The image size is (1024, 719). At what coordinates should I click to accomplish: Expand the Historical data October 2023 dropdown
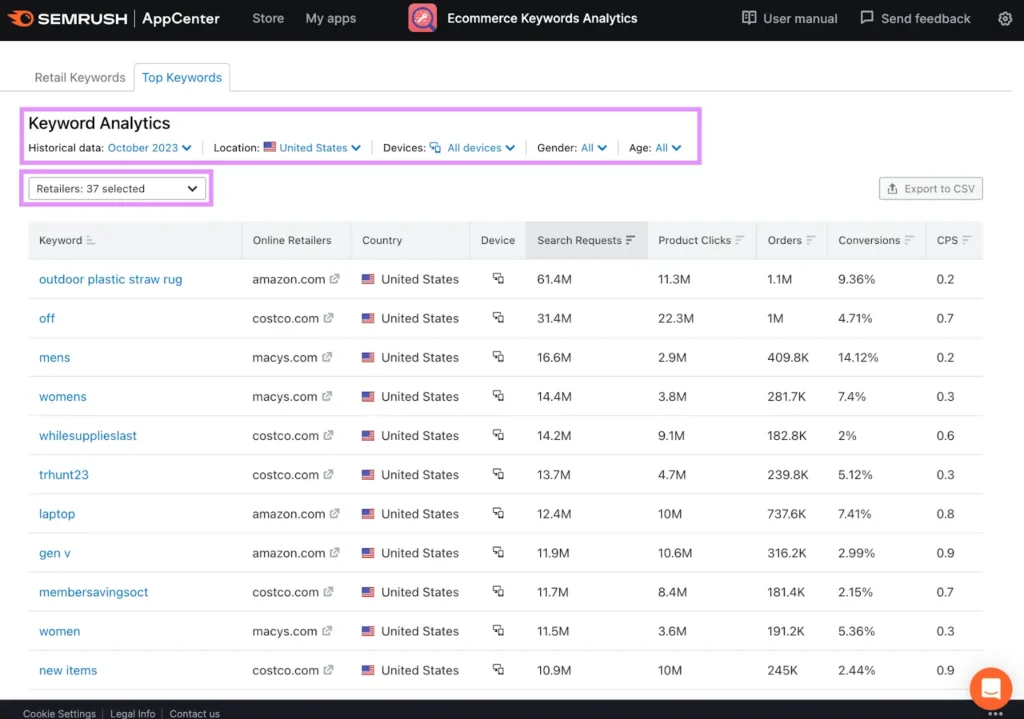150,148
